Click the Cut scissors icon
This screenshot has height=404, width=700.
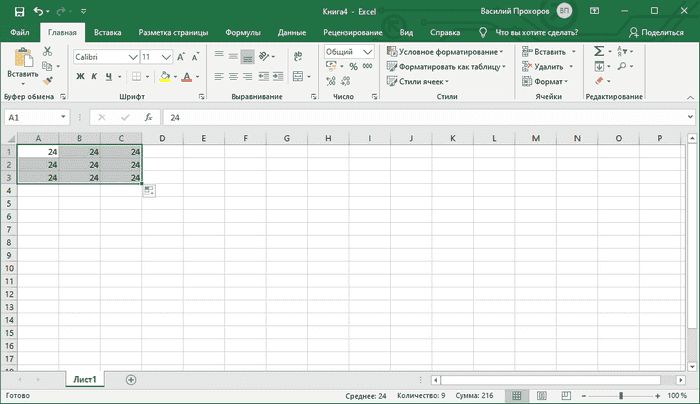click(47, 51)
